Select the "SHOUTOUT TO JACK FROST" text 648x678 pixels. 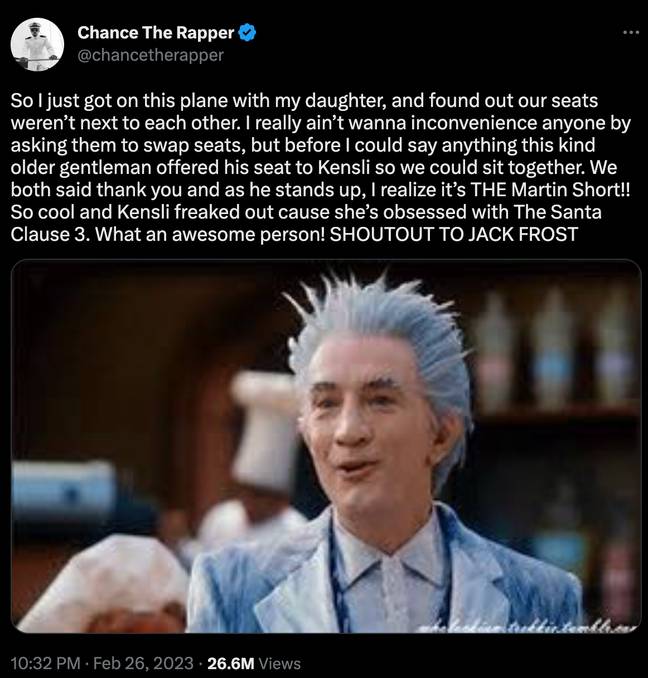[x=453, y=234]
